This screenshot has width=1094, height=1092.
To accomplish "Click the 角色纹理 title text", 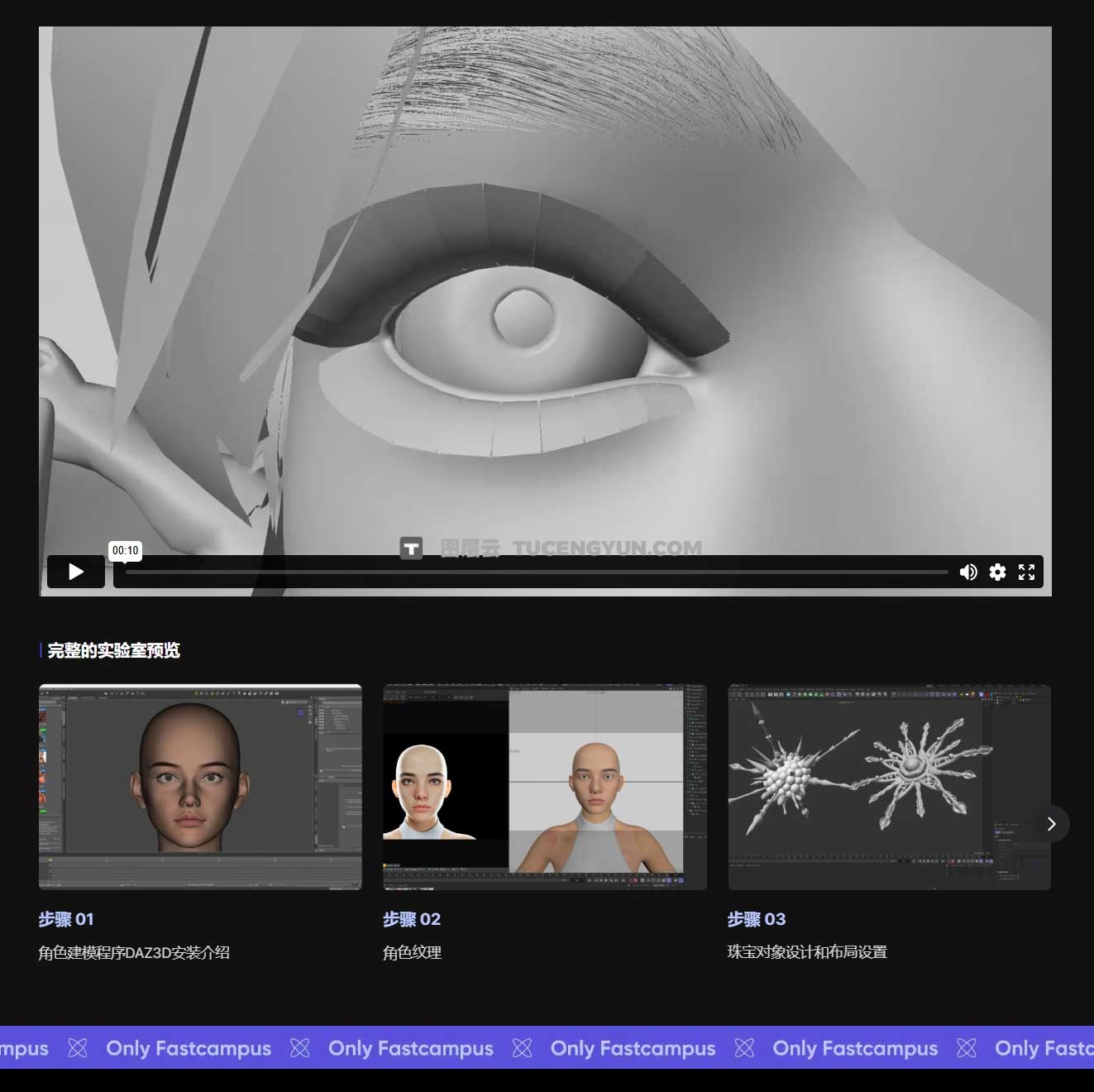I will [x=412, y=952].
